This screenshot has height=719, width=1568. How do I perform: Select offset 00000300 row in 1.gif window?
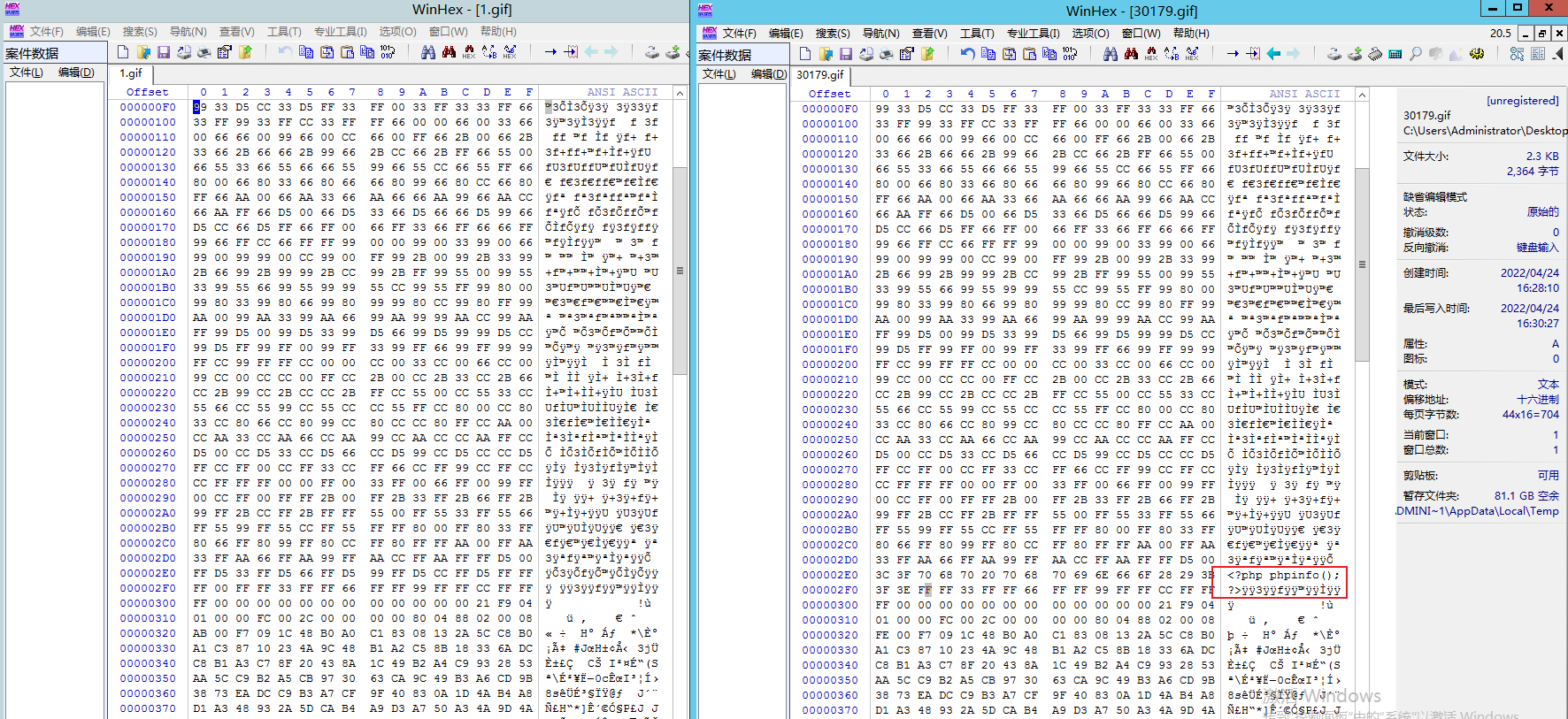389,603
